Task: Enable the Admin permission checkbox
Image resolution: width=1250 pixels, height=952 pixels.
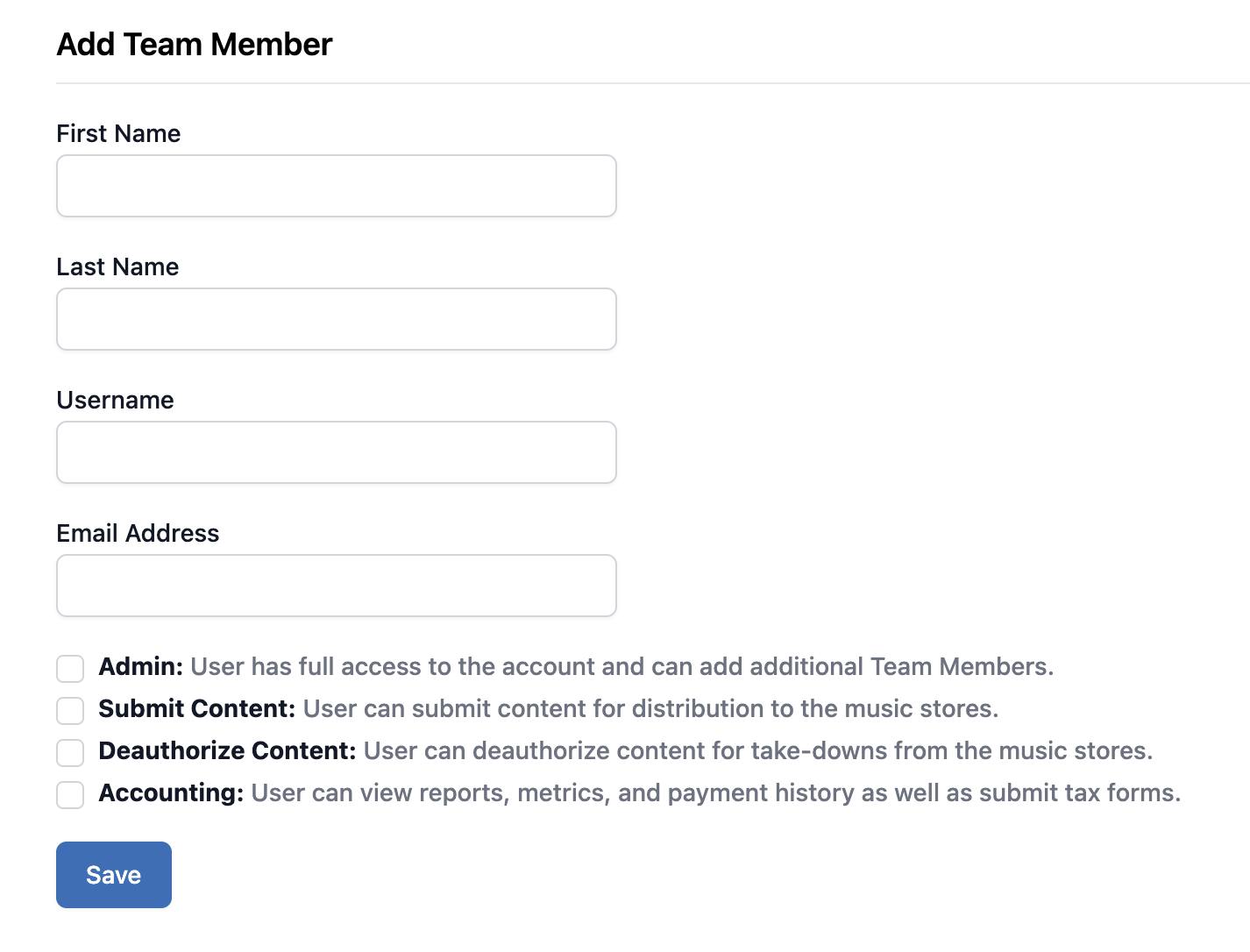Action: 70,668
